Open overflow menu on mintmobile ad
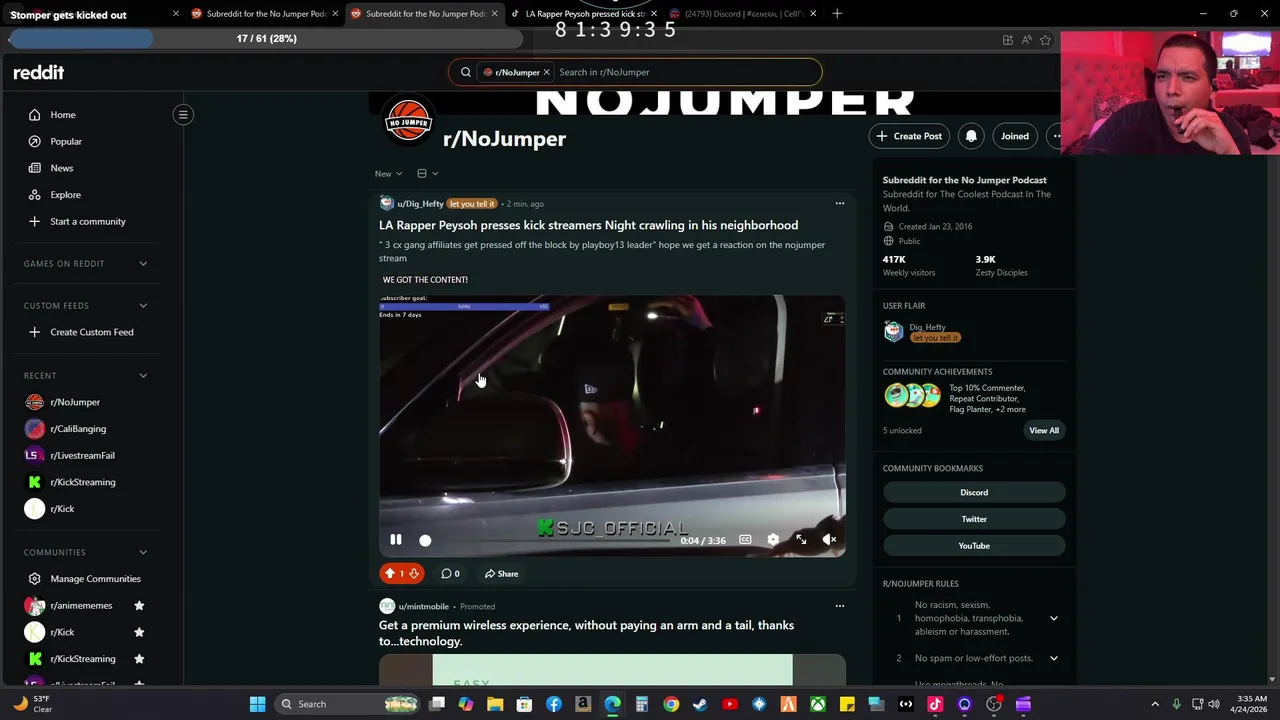This screenshot has width=1280, height=720. pos(840,606)
